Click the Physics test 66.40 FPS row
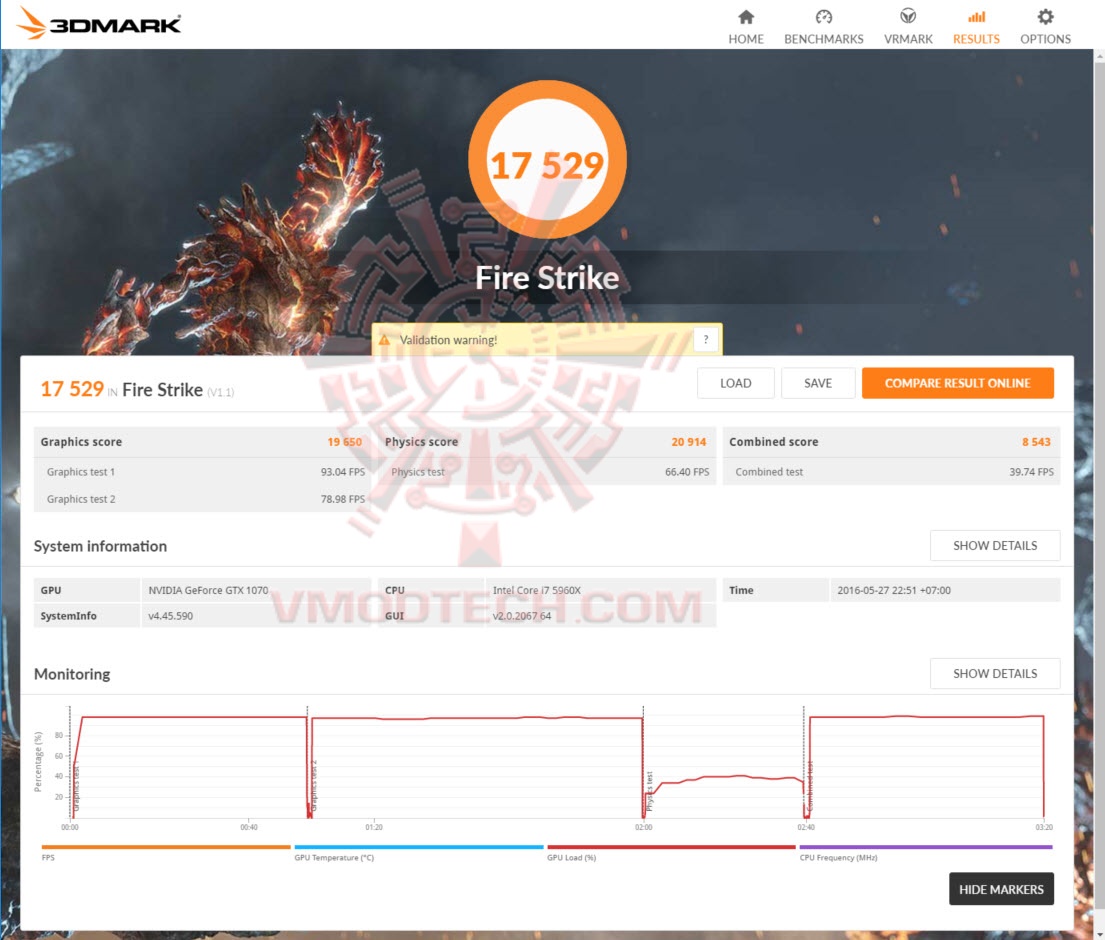The image size is (1105, 940). coord(547,471)
